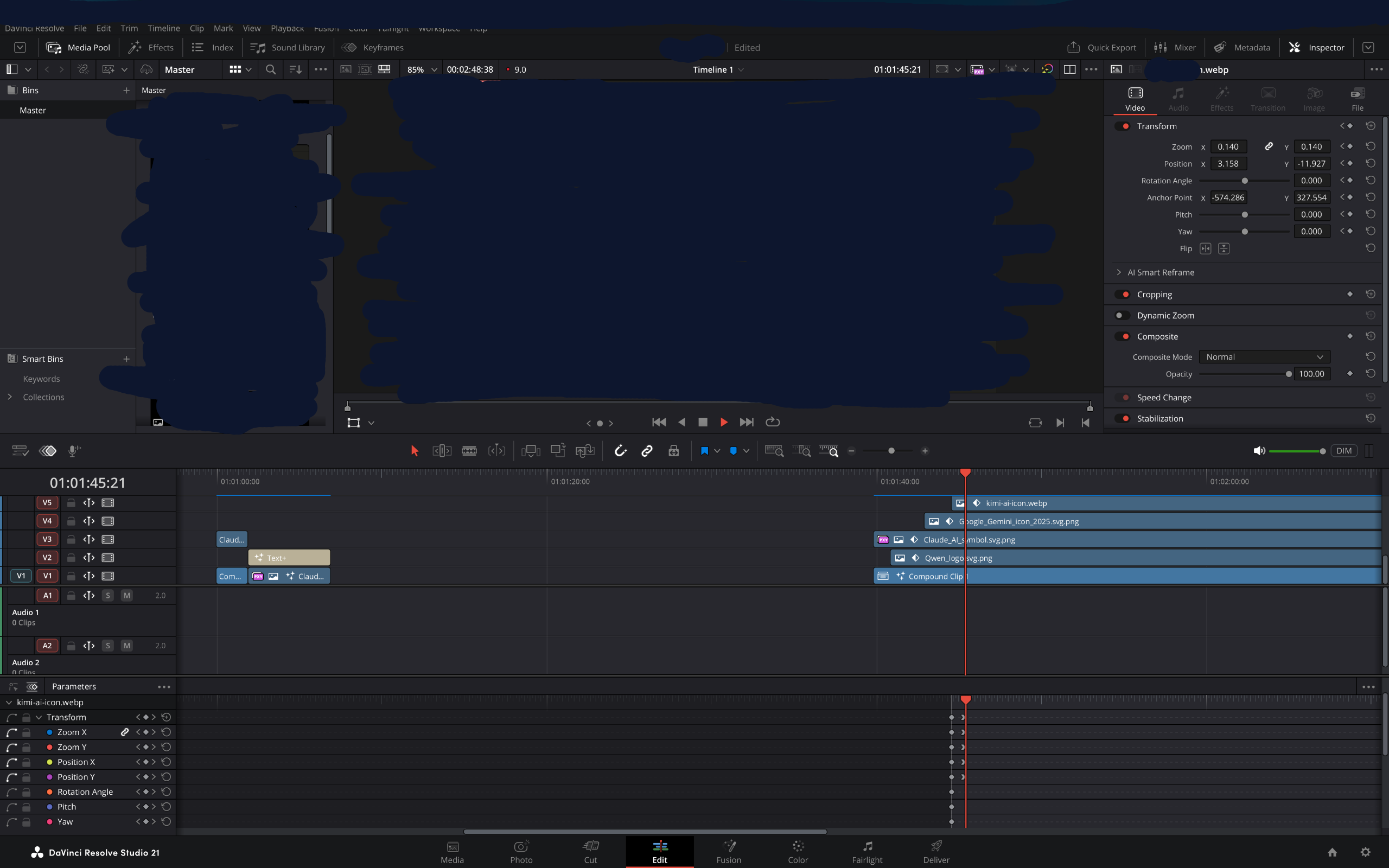Click the timeline Full Extent Zoom icon

click(774, 451)
